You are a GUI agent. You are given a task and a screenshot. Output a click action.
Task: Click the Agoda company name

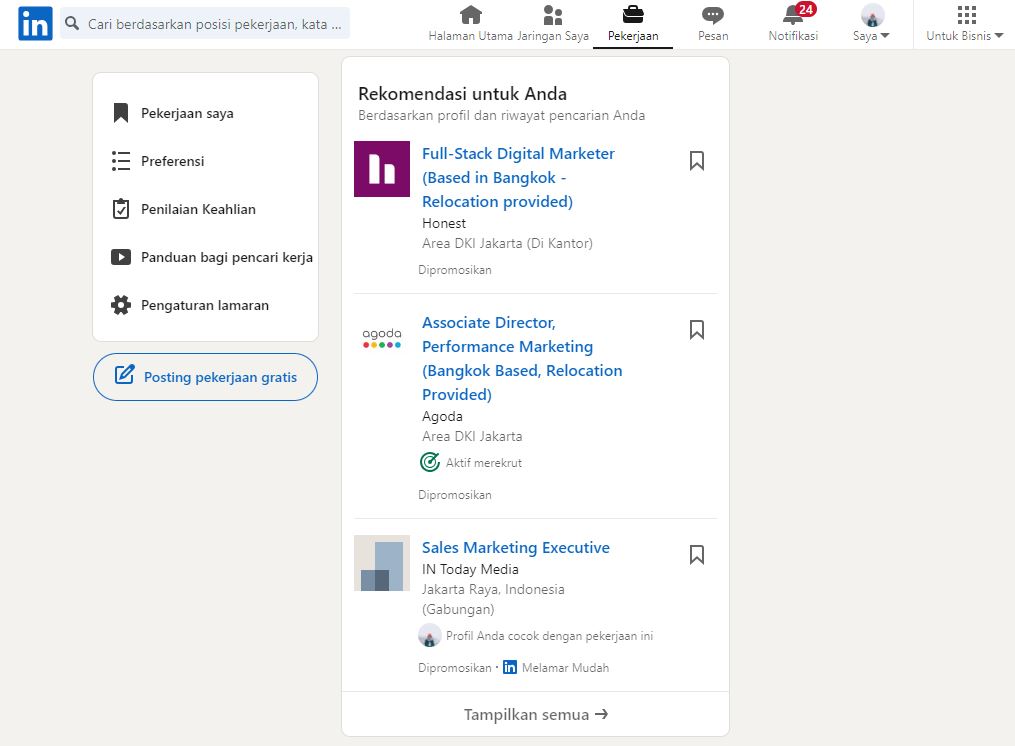coord(442,416)
